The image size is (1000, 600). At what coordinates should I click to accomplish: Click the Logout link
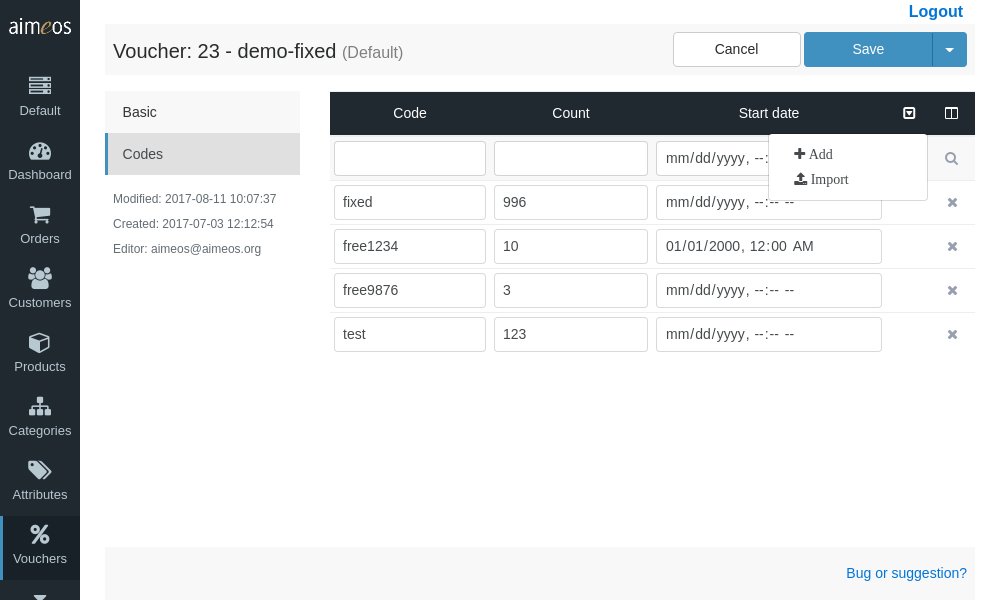935,11
